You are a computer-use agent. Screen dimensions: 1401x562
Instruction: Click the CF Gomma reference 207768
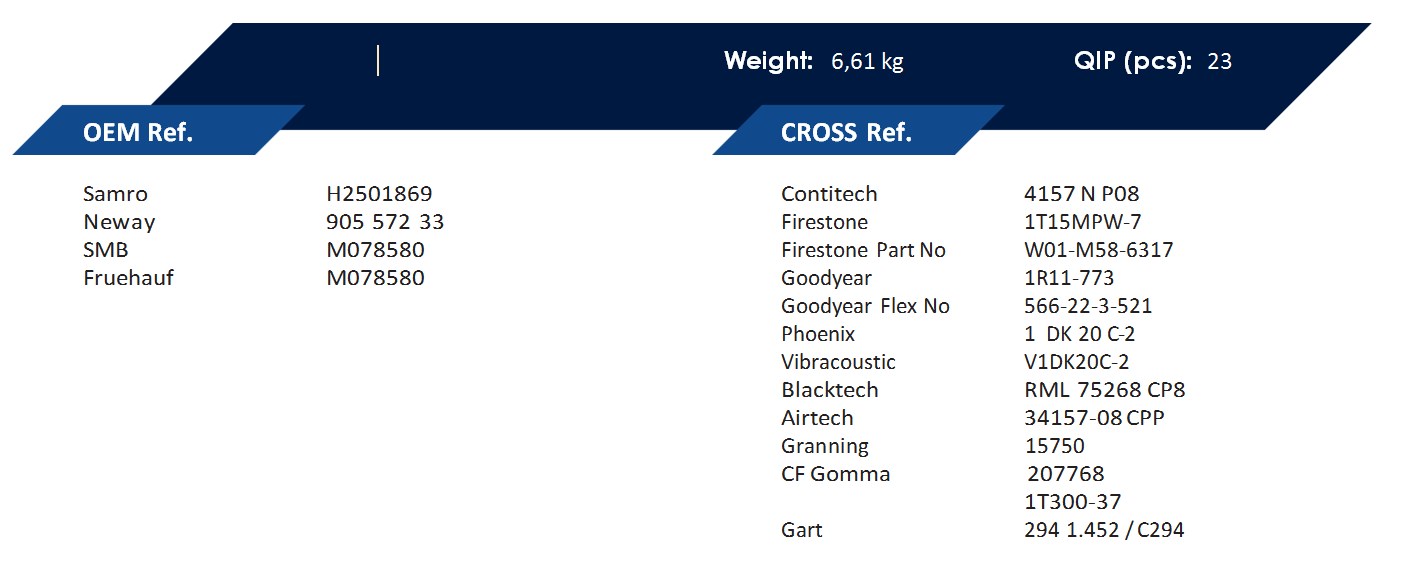click(x=1066, y=474)
